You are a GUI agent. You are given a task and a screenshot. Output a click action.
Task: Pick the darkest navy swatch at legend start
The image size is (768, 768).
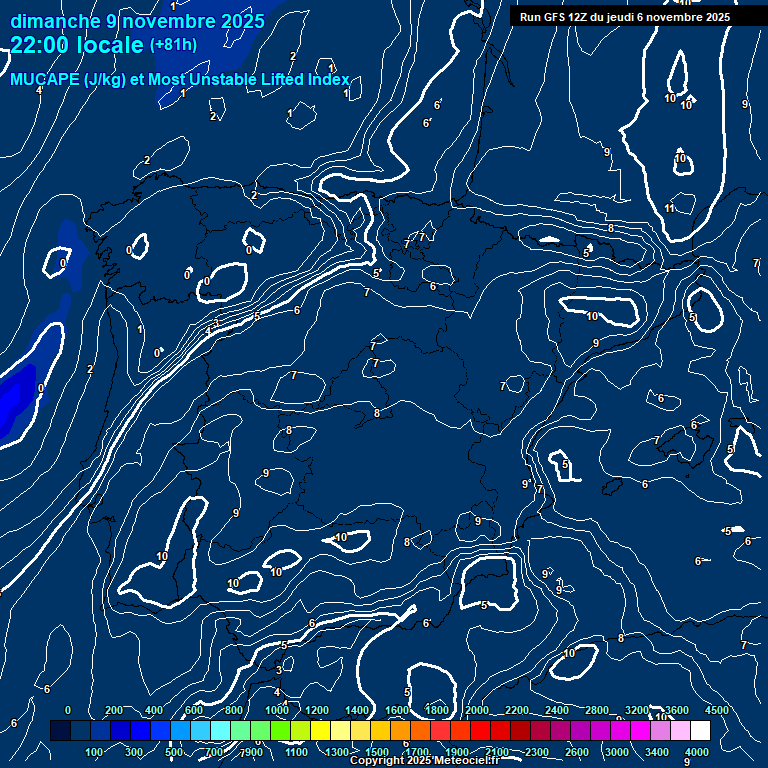pos(60,730)
